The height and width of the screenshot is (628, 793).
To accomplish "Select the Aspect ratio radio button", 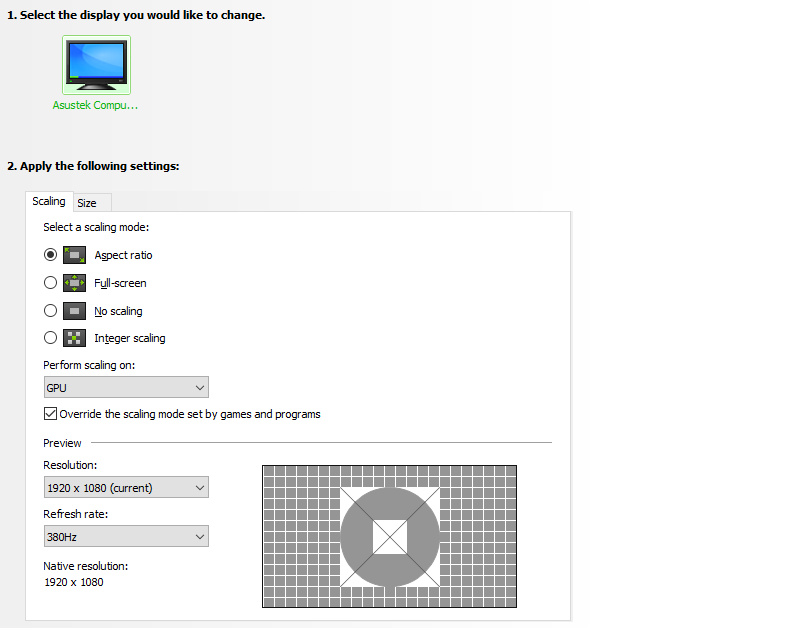I will [51, 255].
